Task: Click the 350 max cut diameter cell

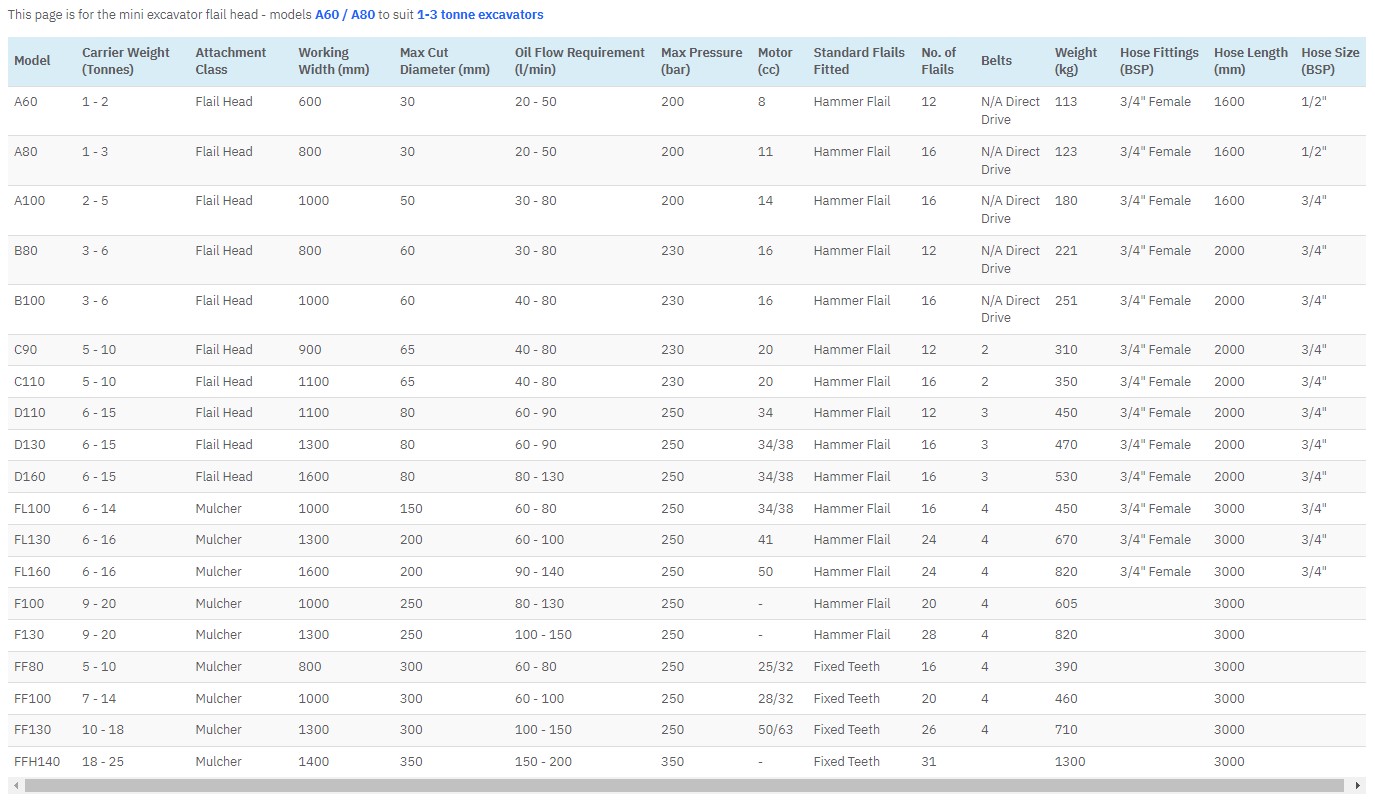Action: coord(412,762)
